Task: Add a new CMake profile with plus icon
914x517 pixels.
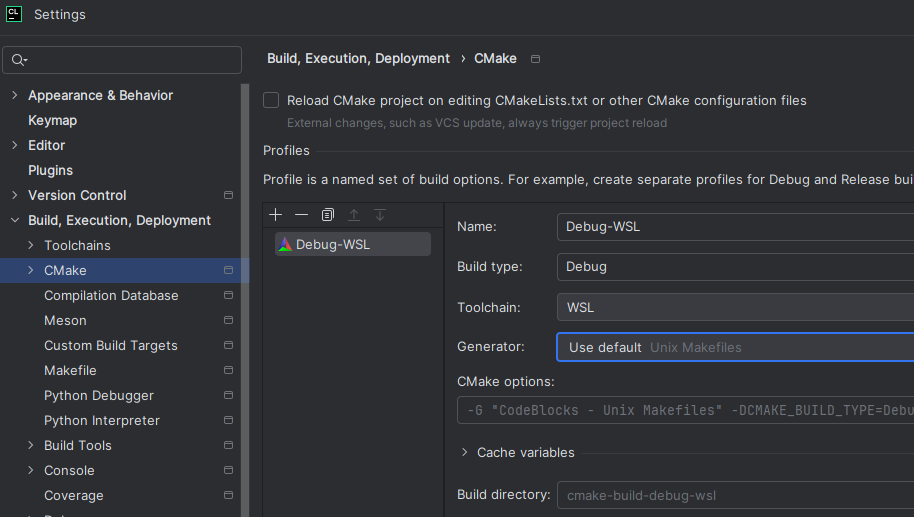Action: pyautogui.click(x=276, y=215)
